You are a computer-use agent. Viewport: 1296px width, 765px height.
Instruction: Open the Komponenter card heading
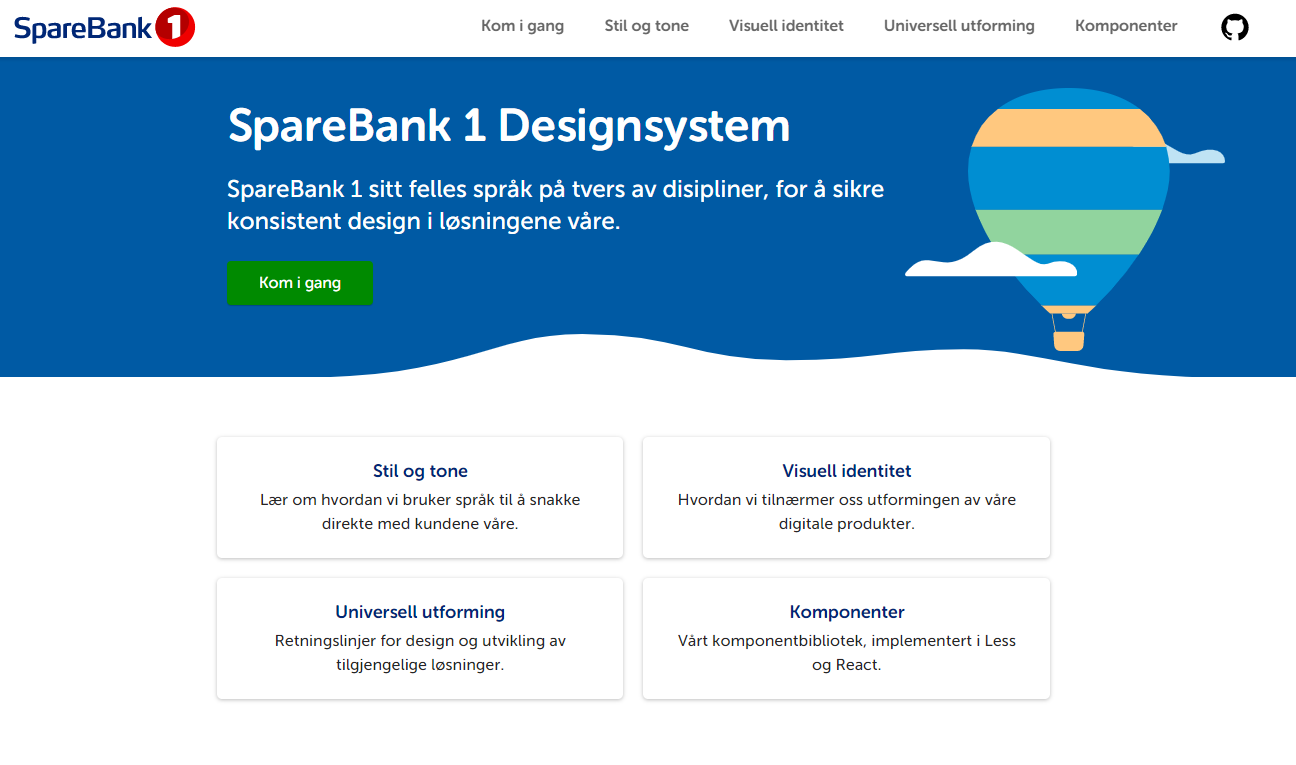847,612
